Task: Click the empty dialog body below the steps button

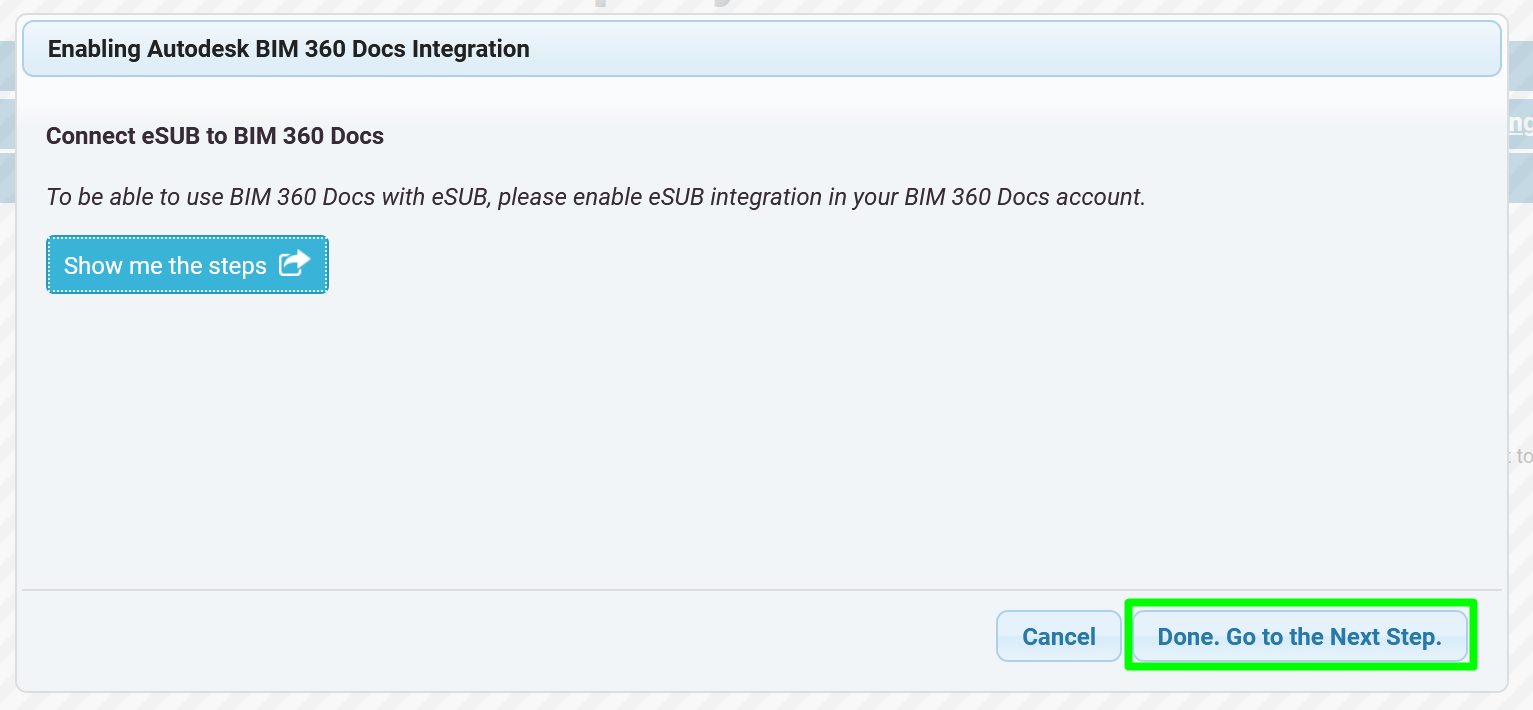Action: (762, 440)
